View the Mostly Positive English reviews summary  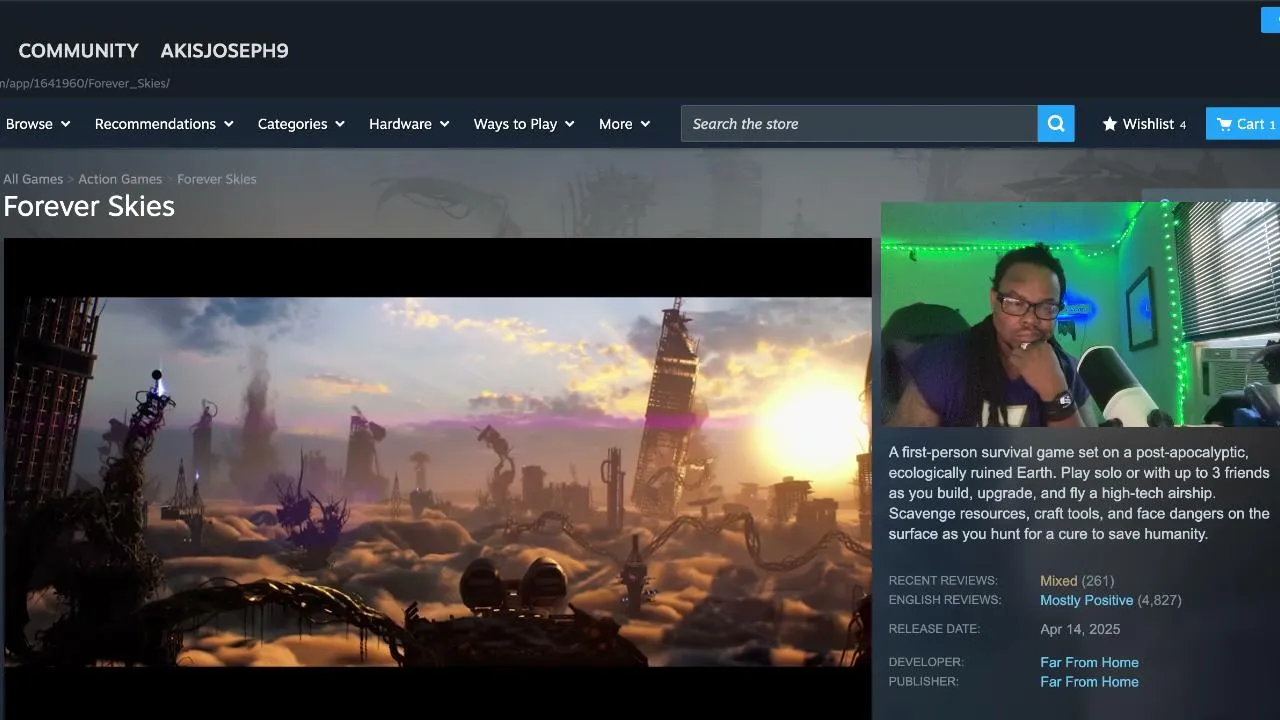point(1086,600)
